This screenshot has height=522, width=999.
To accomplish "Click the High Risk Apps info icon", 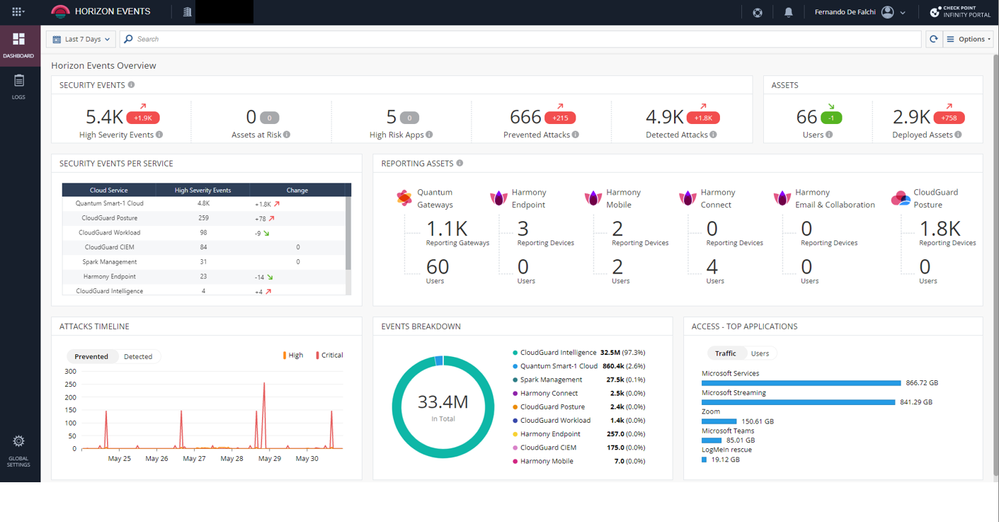I will pyautogui.click(x=429, y=134).
